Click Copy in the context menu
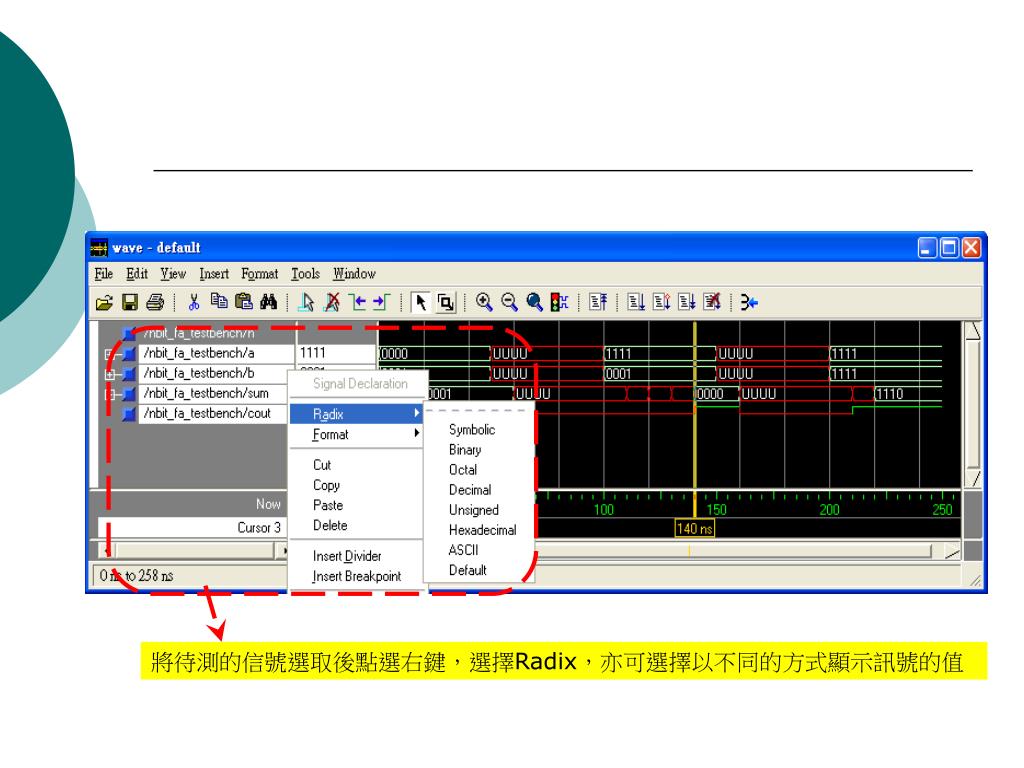The width and height of the screenshot is (1024, 768). [x=326, y=485]
